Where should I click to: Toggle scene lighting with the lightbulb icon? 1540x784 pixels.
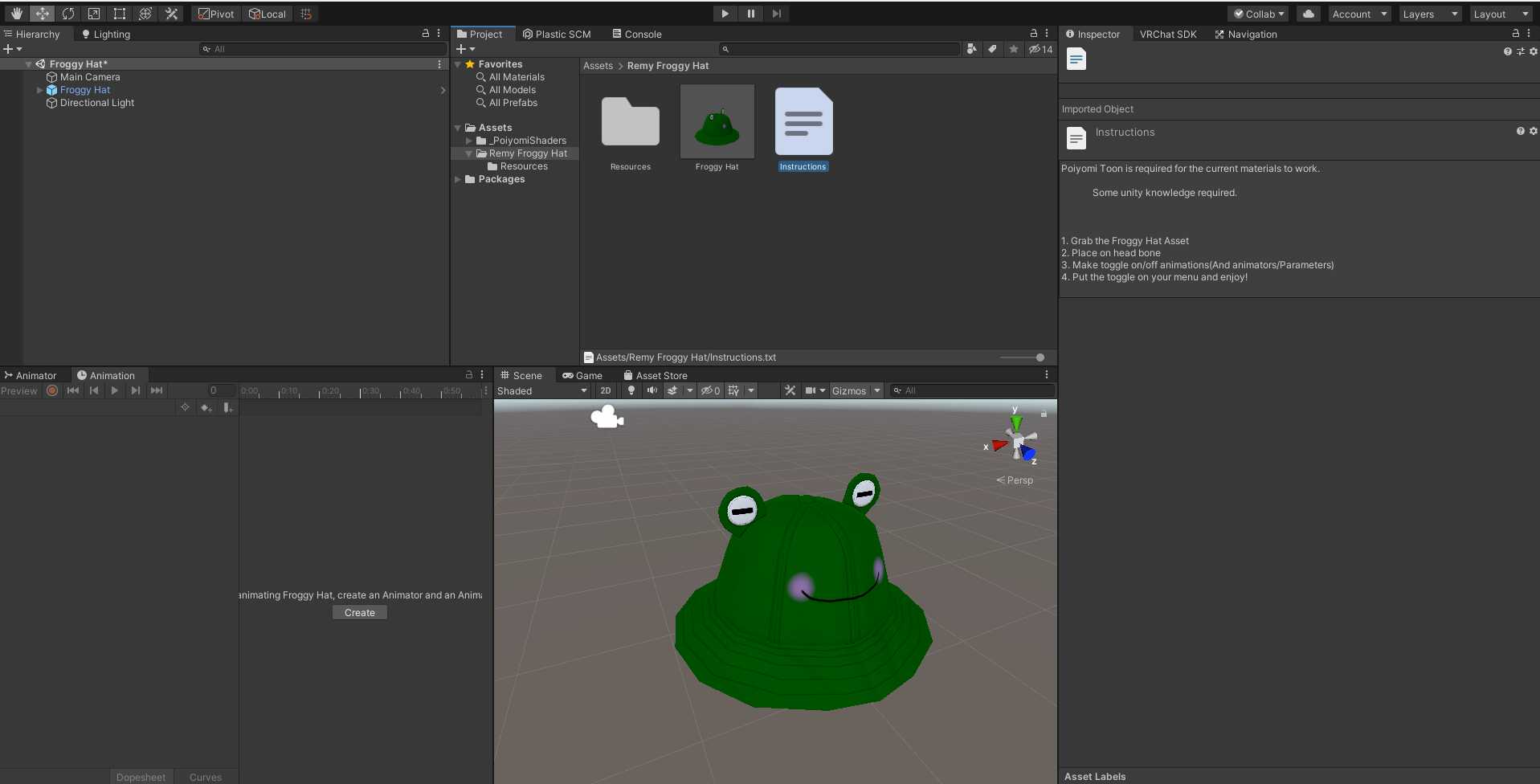pos(631,390)
